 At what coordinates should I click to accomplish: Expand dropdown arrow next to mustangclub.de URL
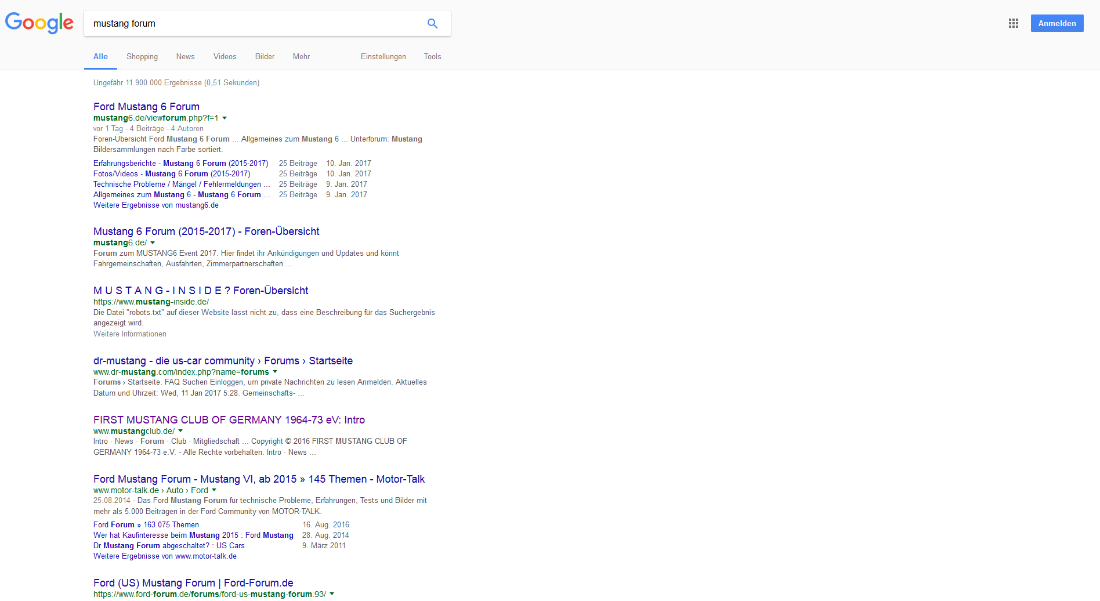coord(180,431)
